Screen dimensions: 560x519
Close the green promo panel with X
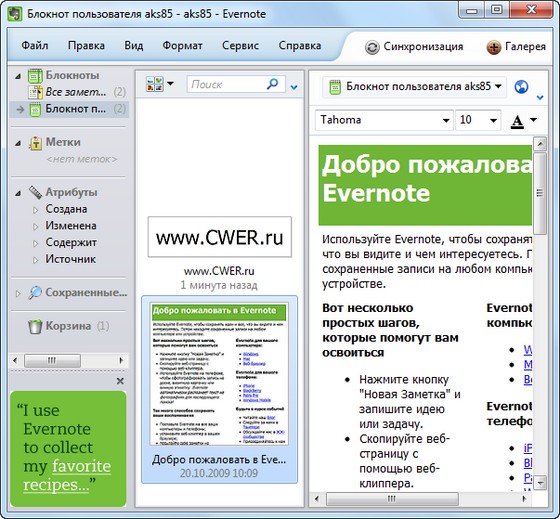click(x=120, y=381)
